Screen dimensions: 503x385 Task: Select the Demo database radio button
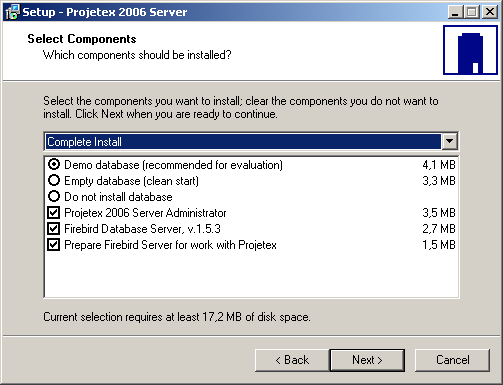point(54,164)
